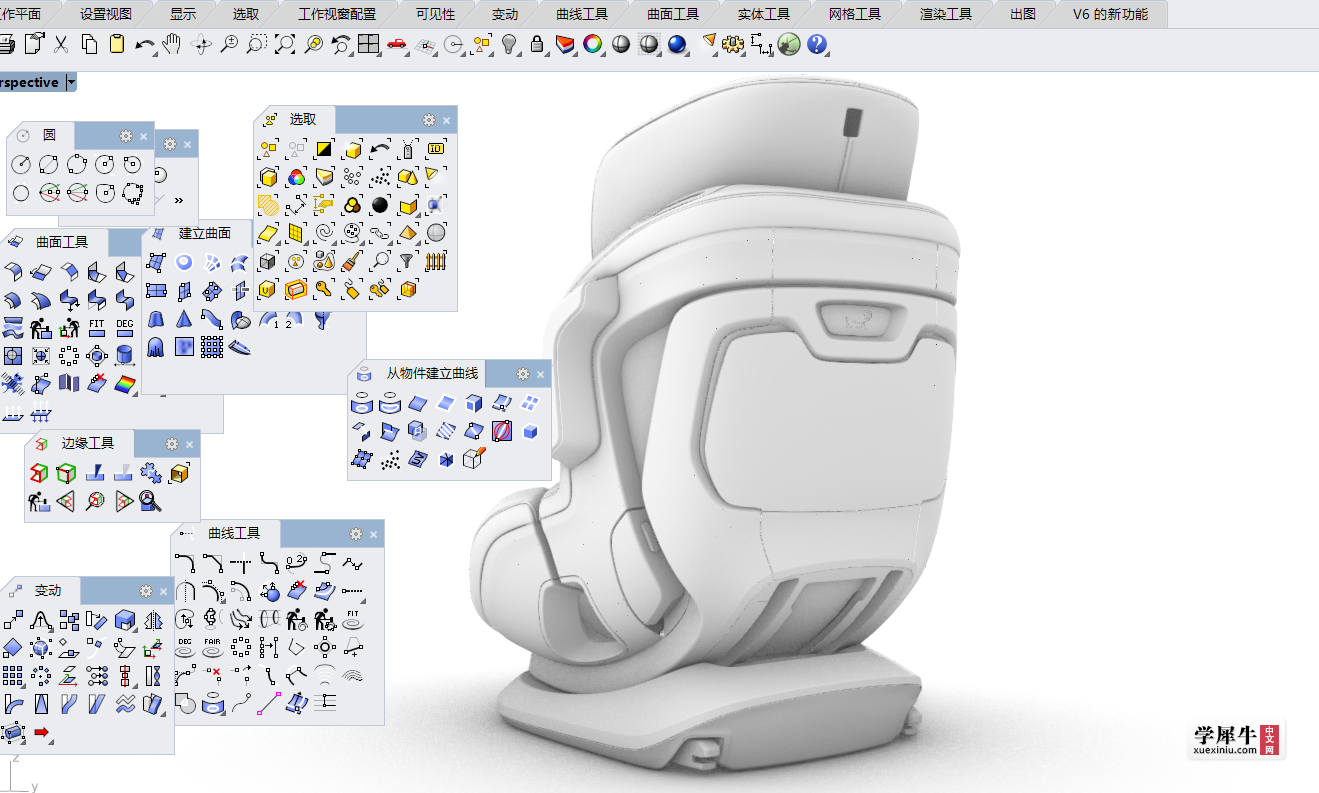The width and height of the screenshot is (1319, 793).
Task: Select Circle through fit points tool
Action: pos(132,193)
